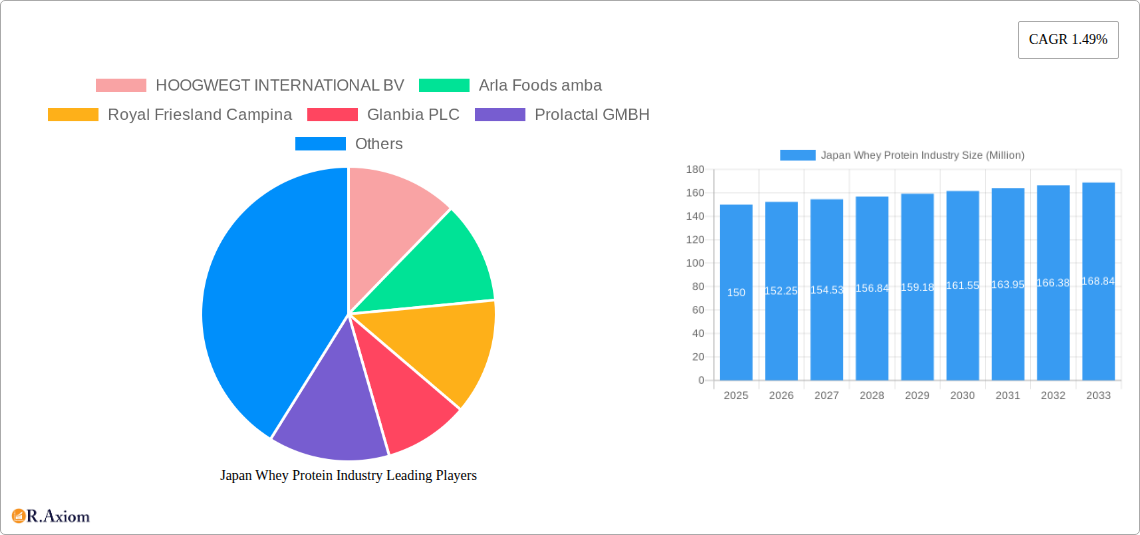Click the CAGR 1.49% badge
The height and width of the screenshot is (535, 1140).
tap(1068, 40)
